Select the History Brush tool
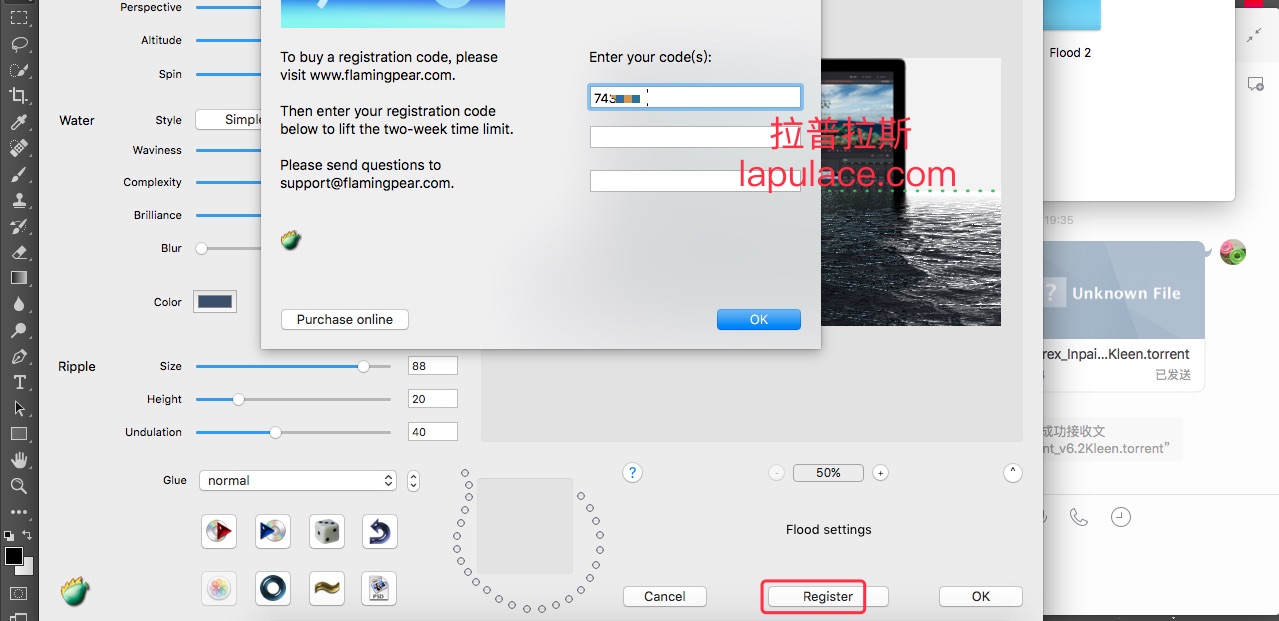The image size is (1279, 621). pos(19,226)
